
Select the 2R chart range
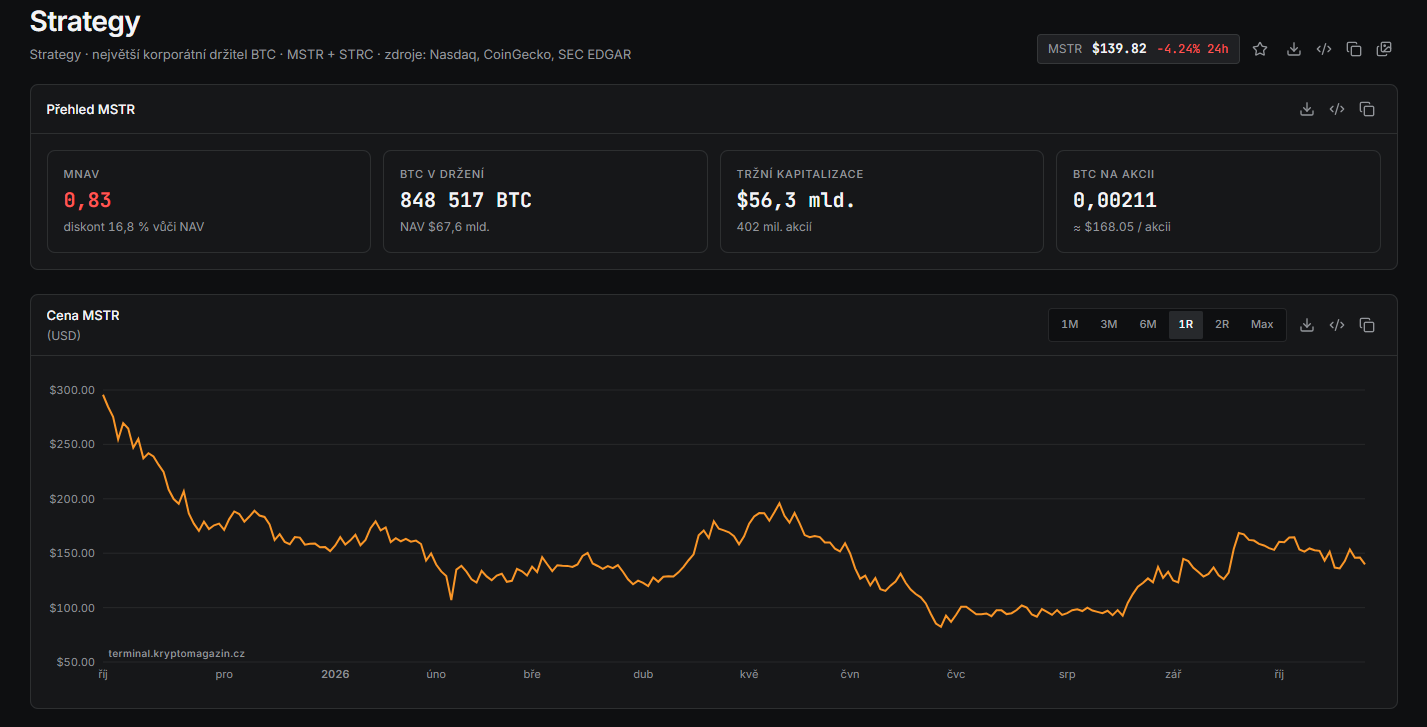point(1222,324)
